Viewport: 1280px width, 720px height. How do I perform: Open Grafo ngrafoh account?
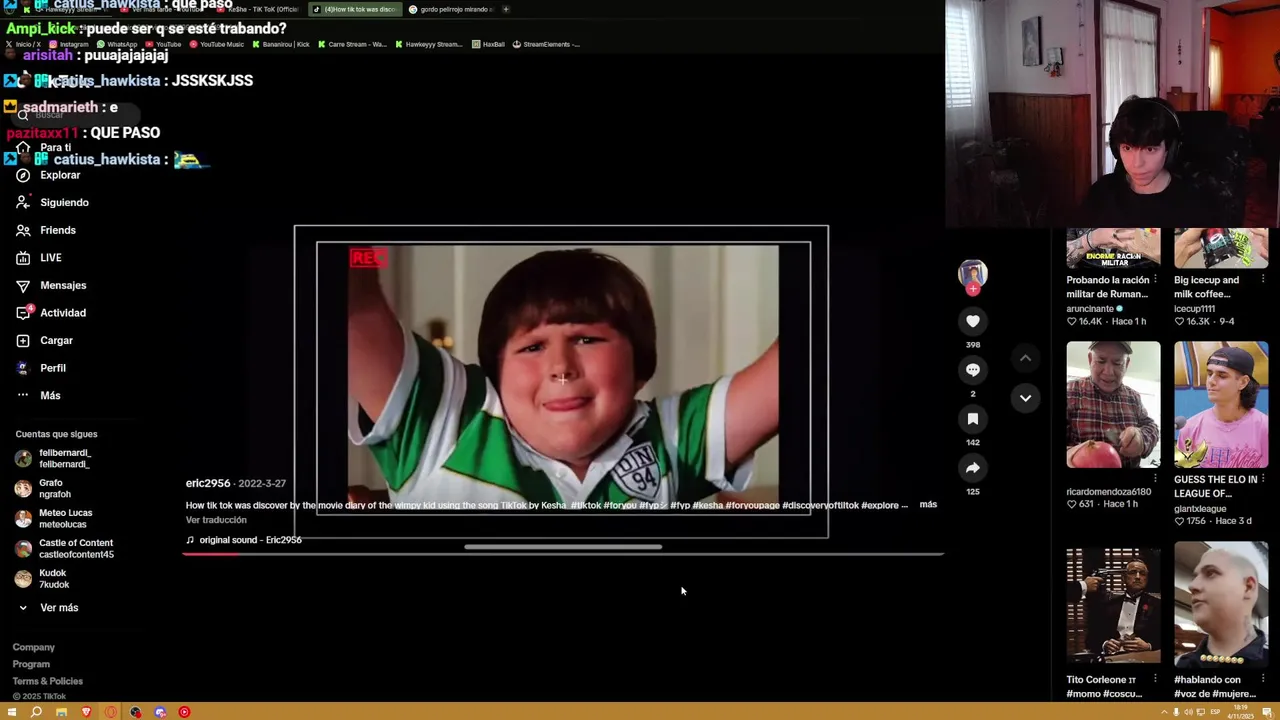point(43,488)
